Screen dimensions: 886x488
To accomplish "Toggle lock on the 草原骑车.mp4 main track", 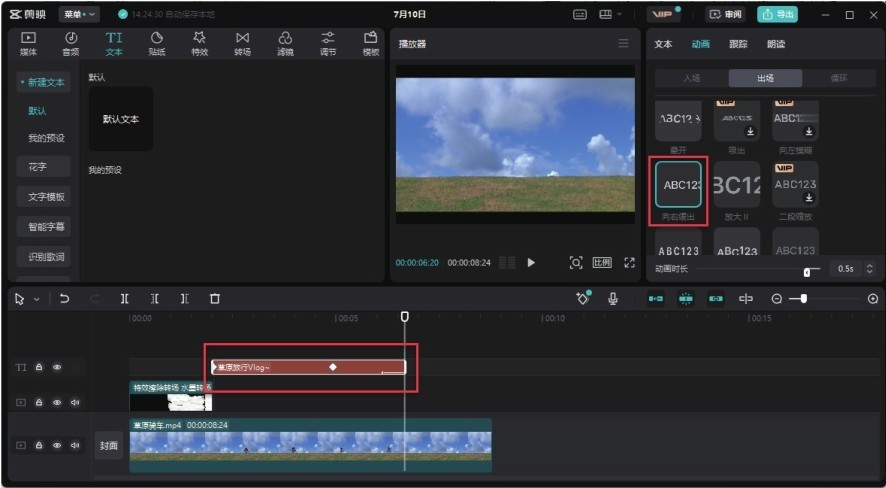I will click(39, 446).
